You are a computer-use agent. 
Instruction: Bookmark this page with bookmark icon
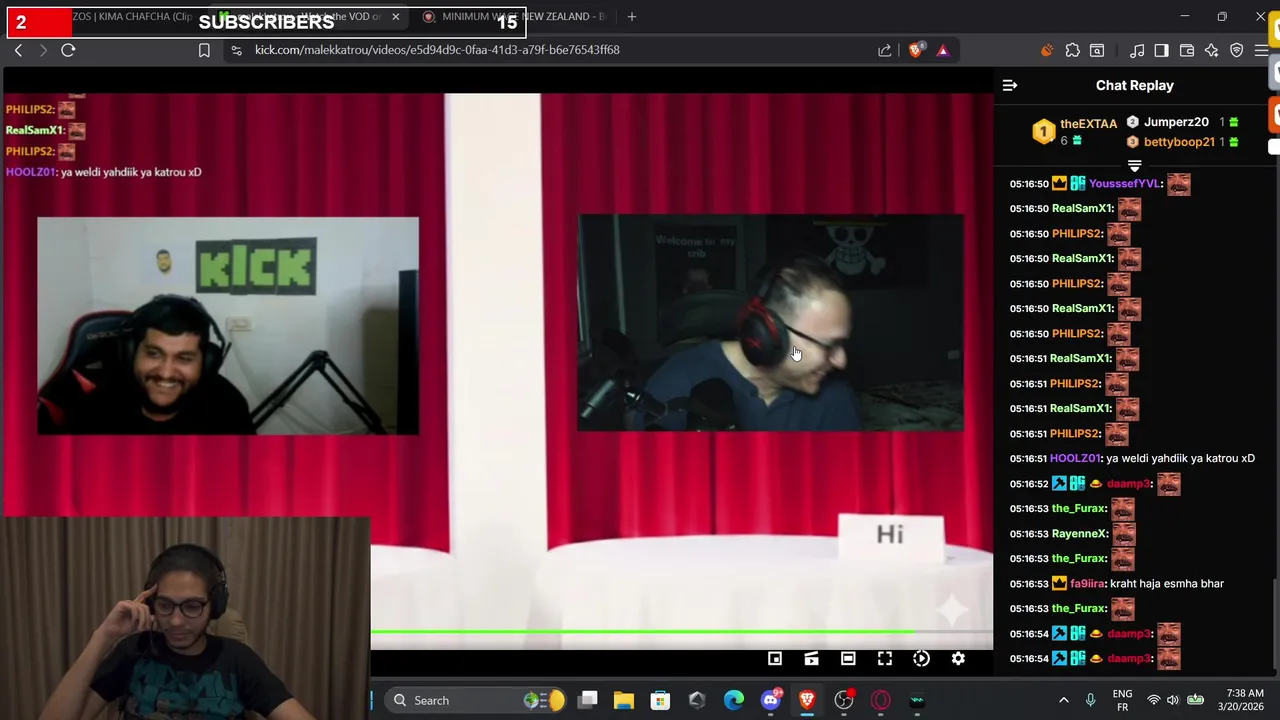tap(204, 50)
